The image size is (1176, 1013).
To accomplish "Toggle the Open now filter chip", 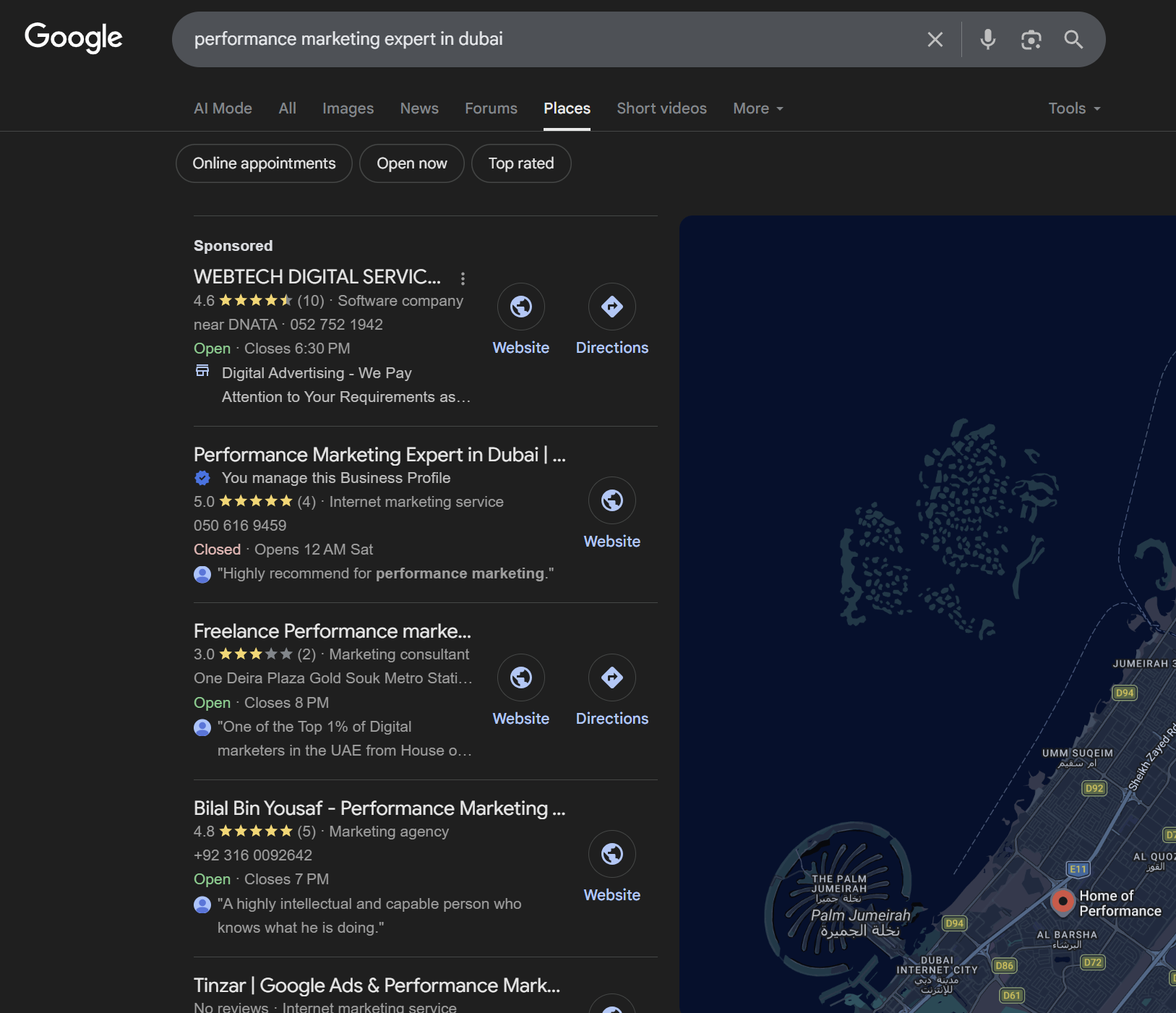I will [412, 163].
